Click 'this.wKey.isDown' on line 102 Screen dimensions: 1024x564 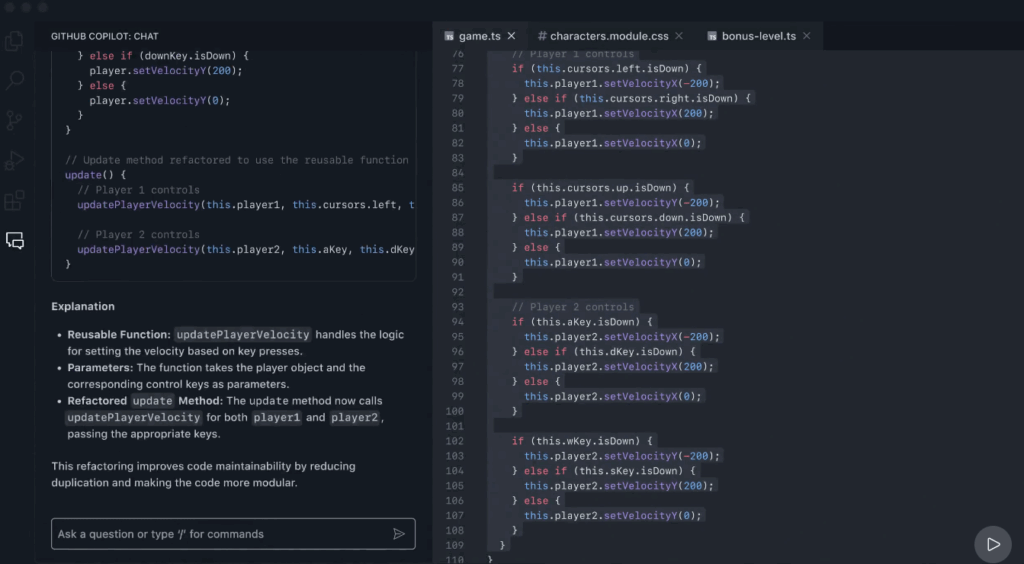(584, 441)
